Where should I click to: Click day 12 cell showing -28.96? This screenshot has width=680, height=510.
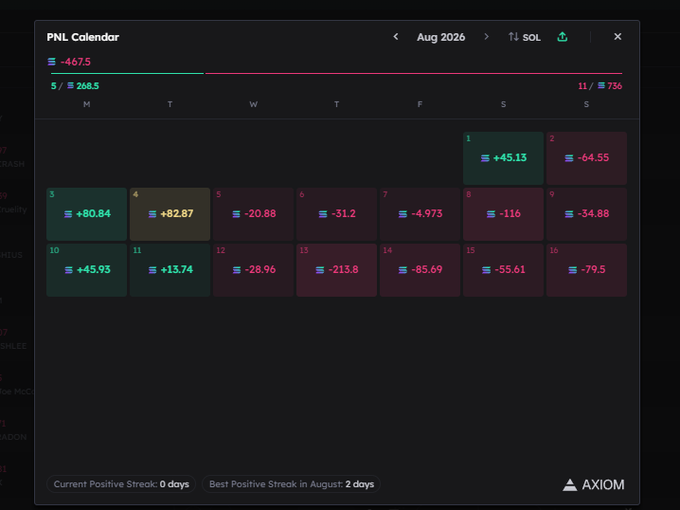(253, 270)
